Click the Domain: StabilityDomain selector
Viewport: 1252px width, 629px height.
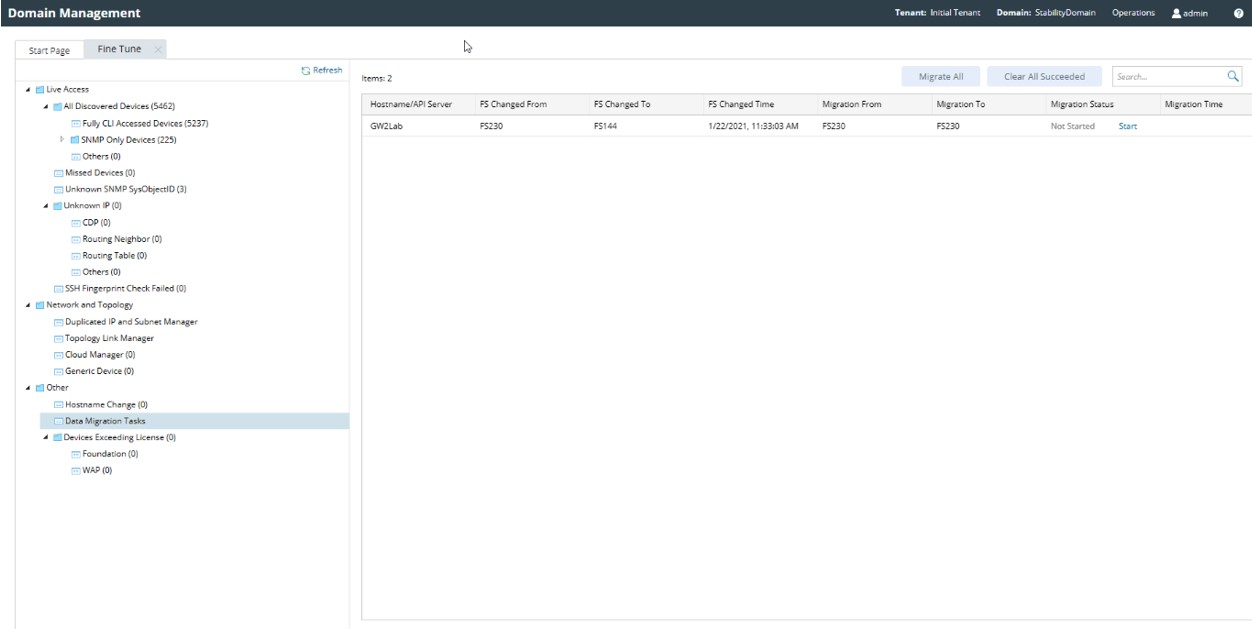1046,13
